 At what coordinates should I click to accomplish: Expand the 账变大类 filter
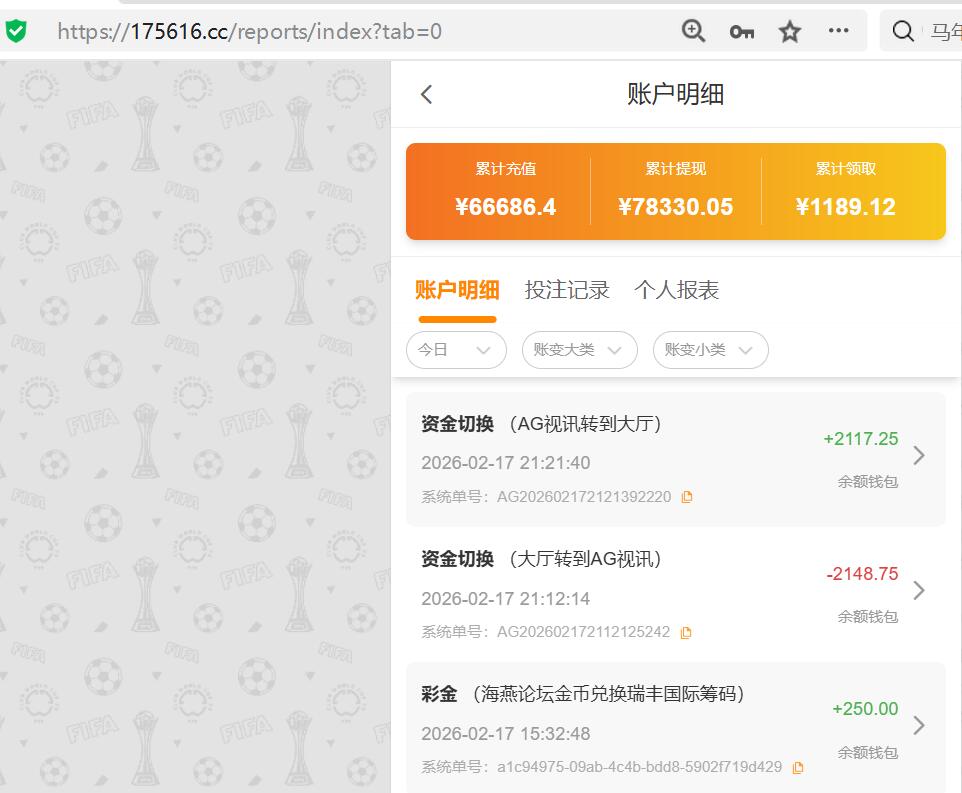(580, 350)
